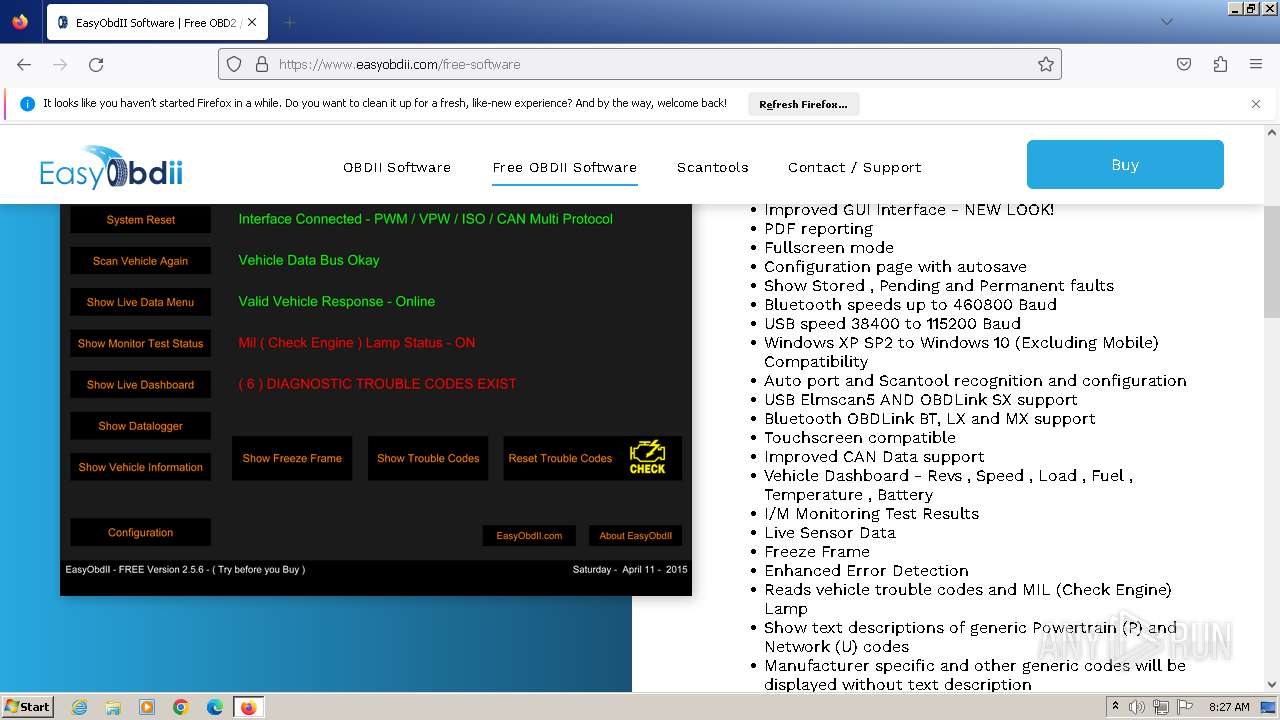Image resolution: width=1280 pixels, height=720 pixels.
Task: Click the taskbar clock showing 8:27 AM
Action: [1229, 707]
